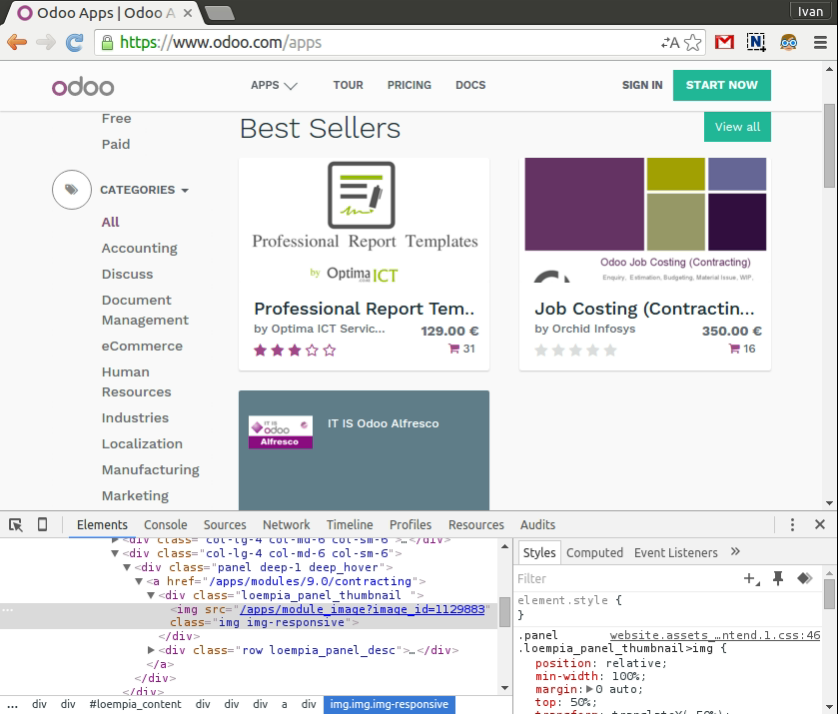Toggle element state pin icon
Viewport: 838px width, 714px height.
[x=778, y=578]
